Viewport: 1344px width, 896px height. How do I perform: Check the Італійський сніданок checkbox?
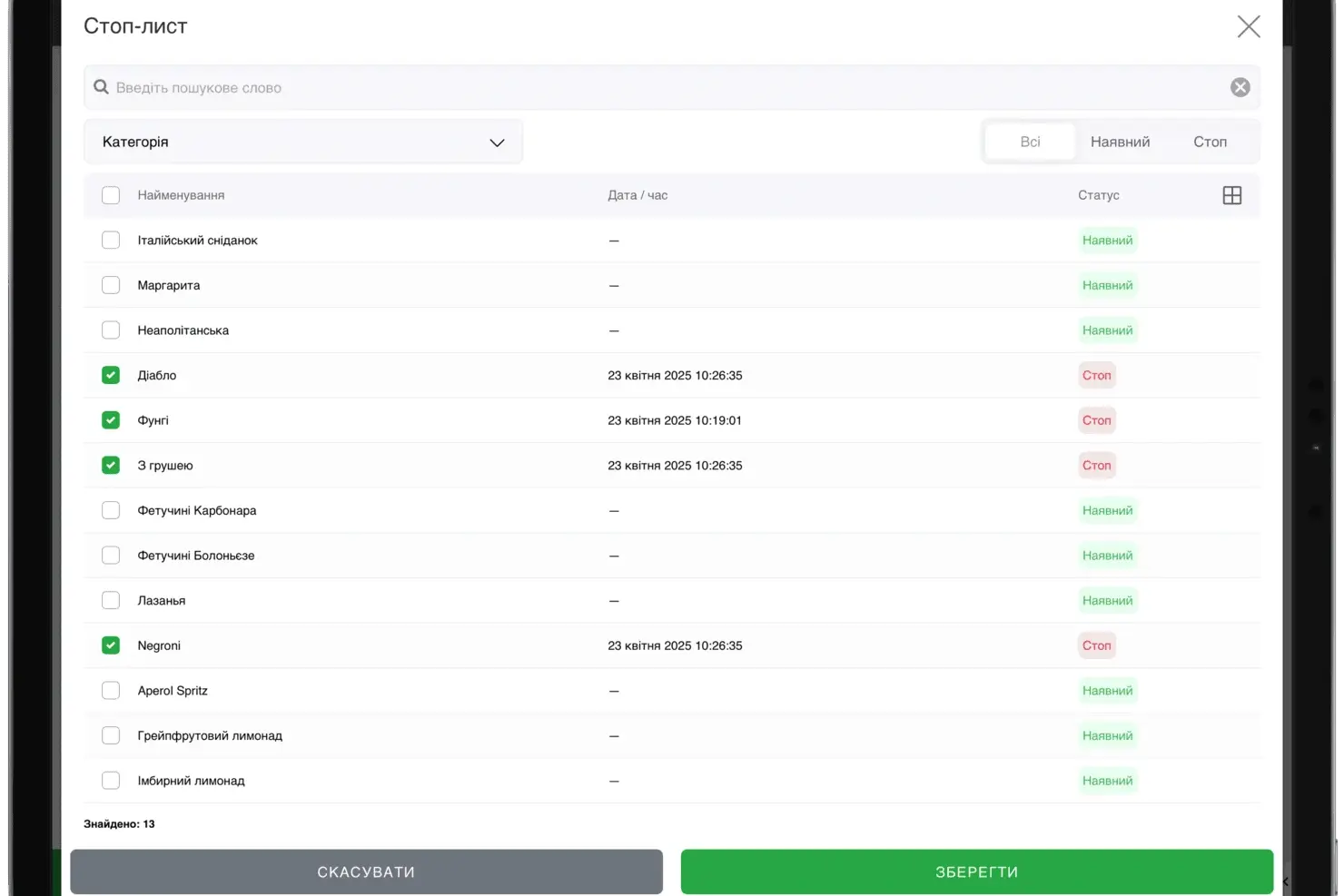point(111,240)
